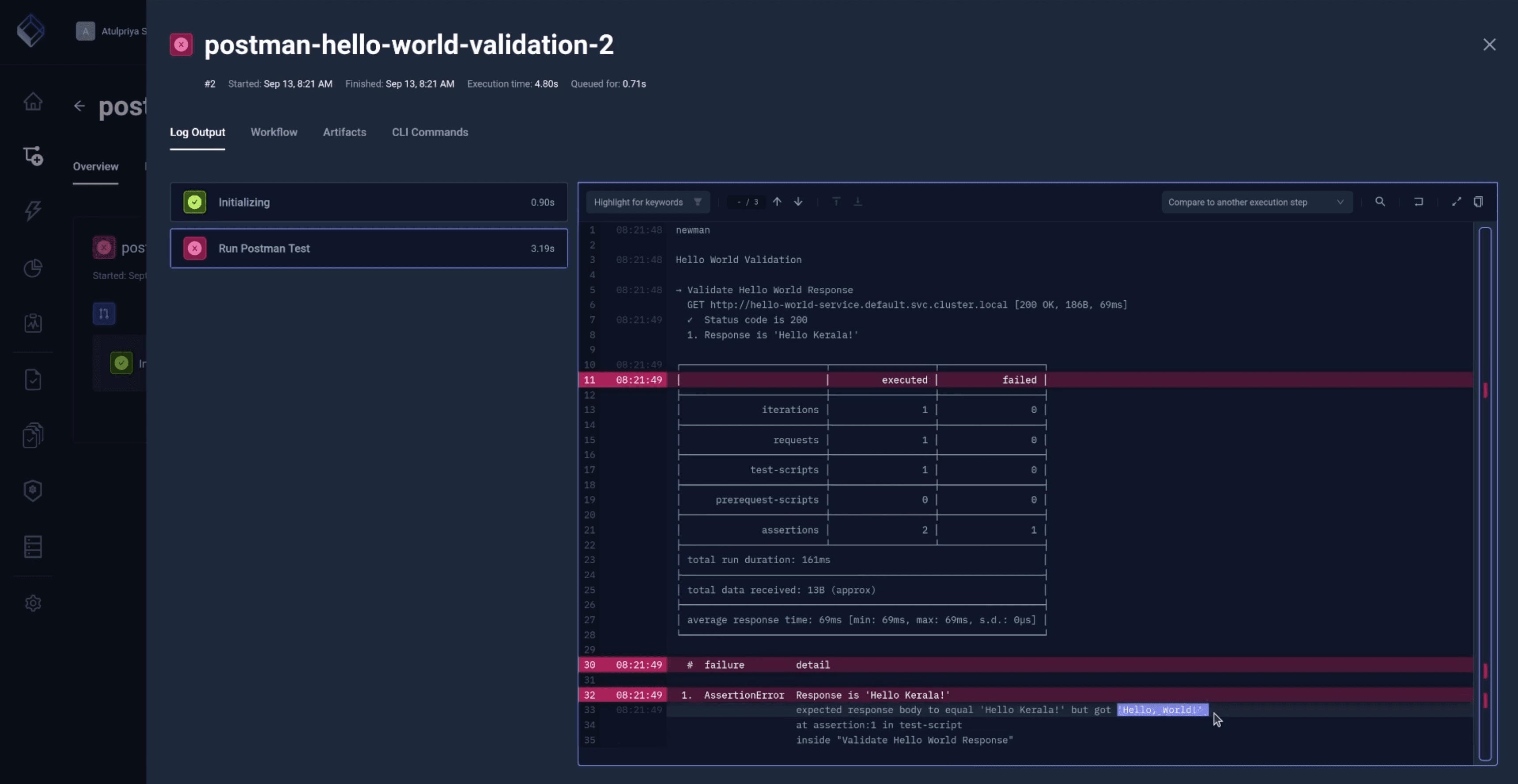The height and width of the screenshot is (784, 1518).
Task: Click the keyword filter funnel icon
Action: point(698,201)
